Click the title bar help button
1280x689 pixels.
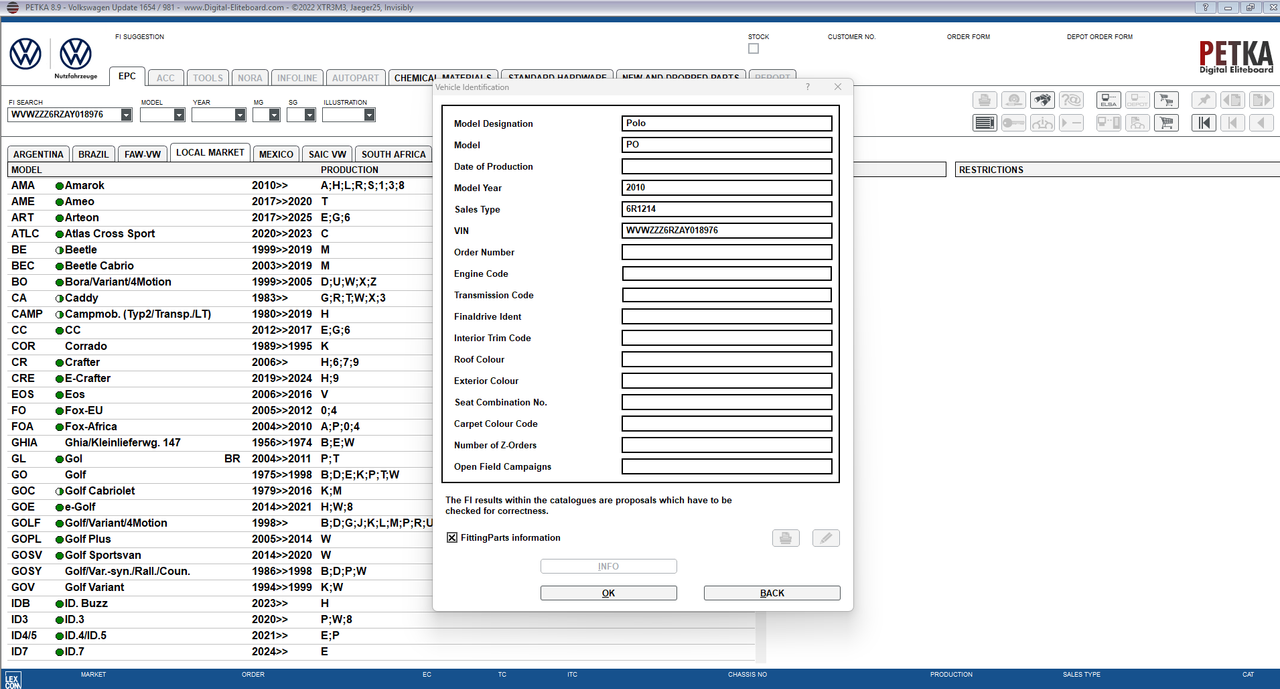point(1207,7)
